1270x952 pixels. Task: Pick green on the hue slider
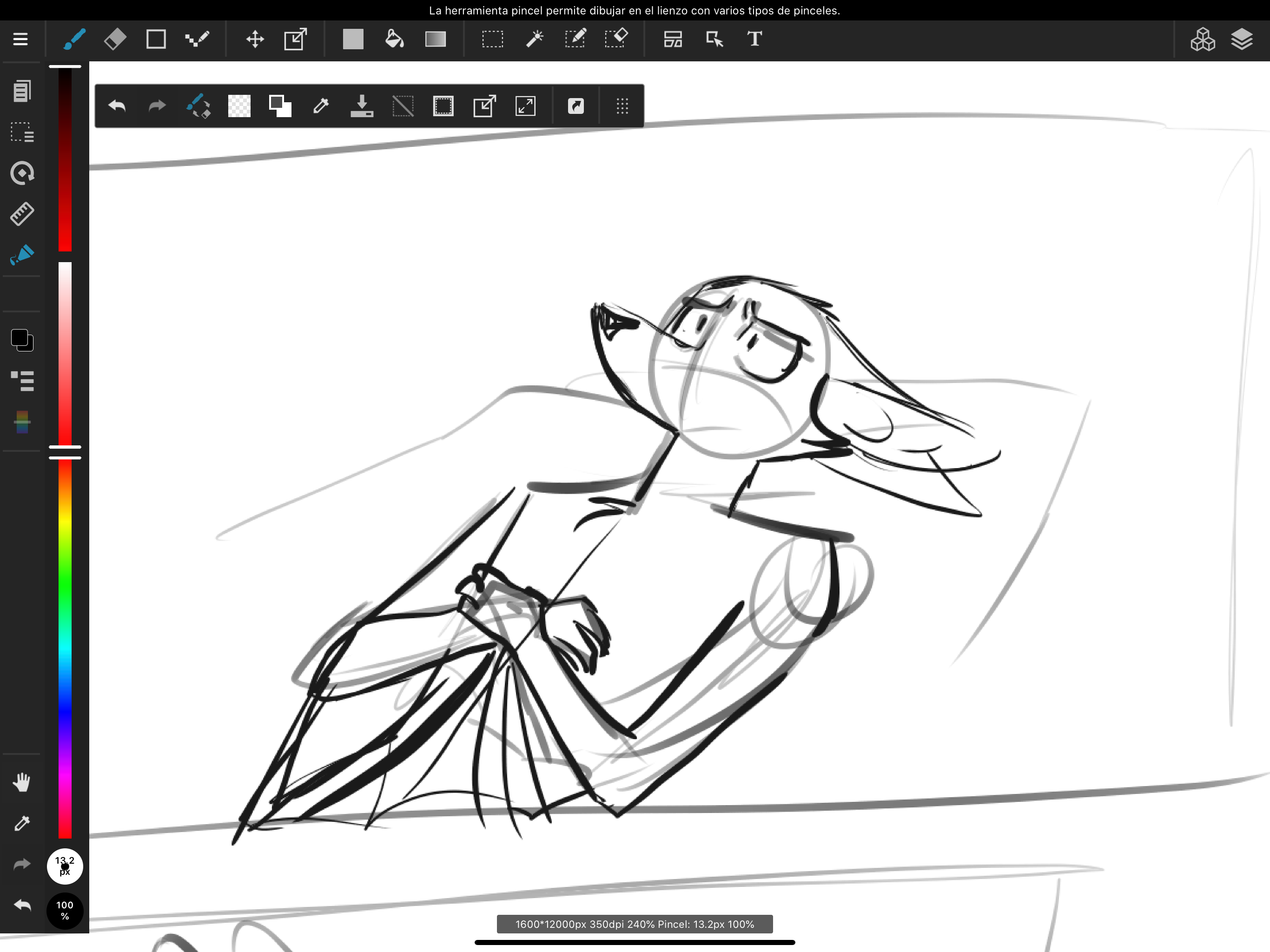(x=65, y=580)
